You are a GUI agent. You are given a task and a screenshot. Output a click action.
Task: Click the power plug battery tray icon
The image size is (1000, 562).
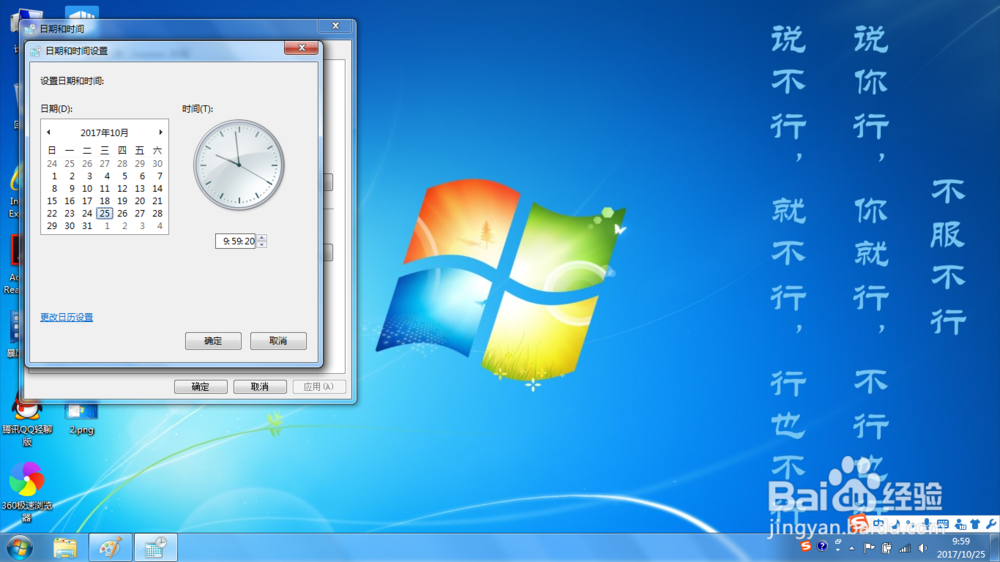coord(886,547)
